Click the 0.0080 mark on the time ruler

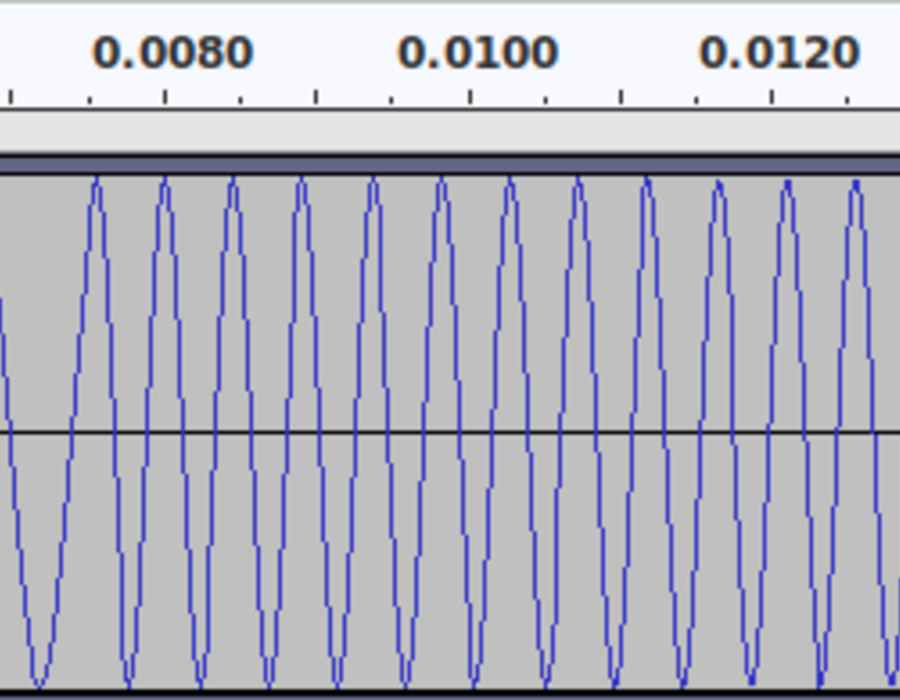172,53
